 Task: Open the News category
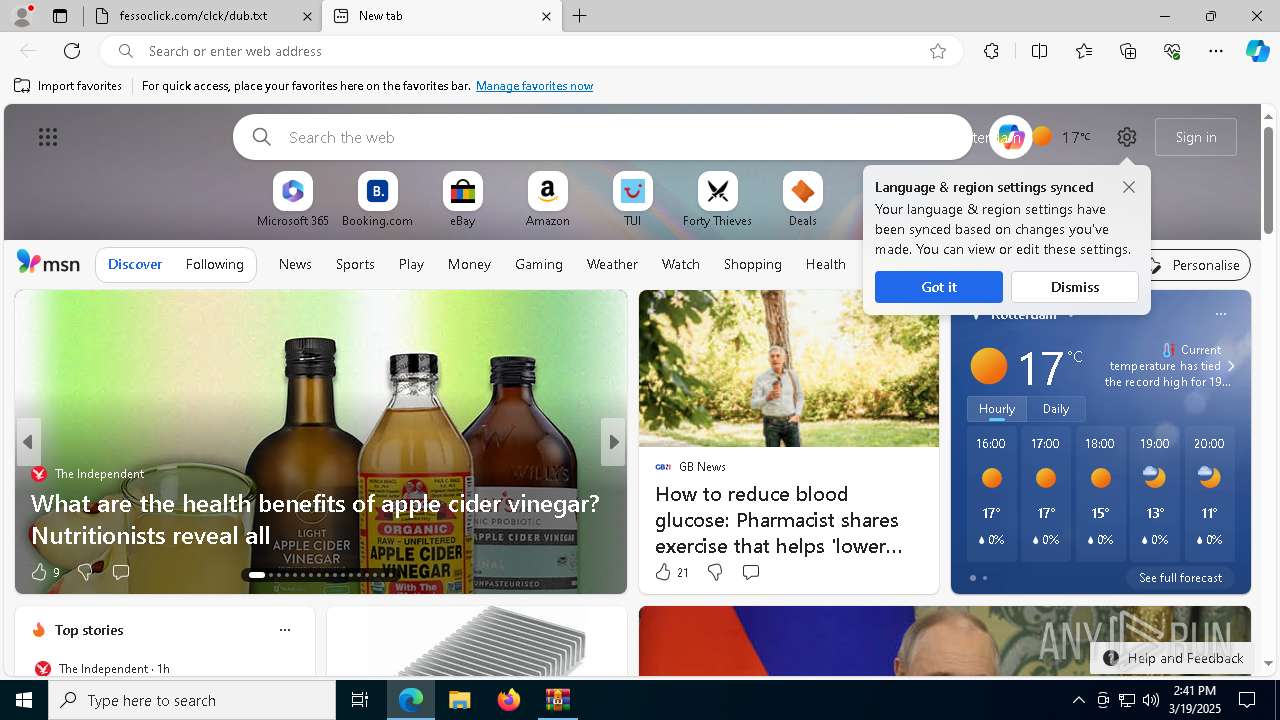[295, 264]
